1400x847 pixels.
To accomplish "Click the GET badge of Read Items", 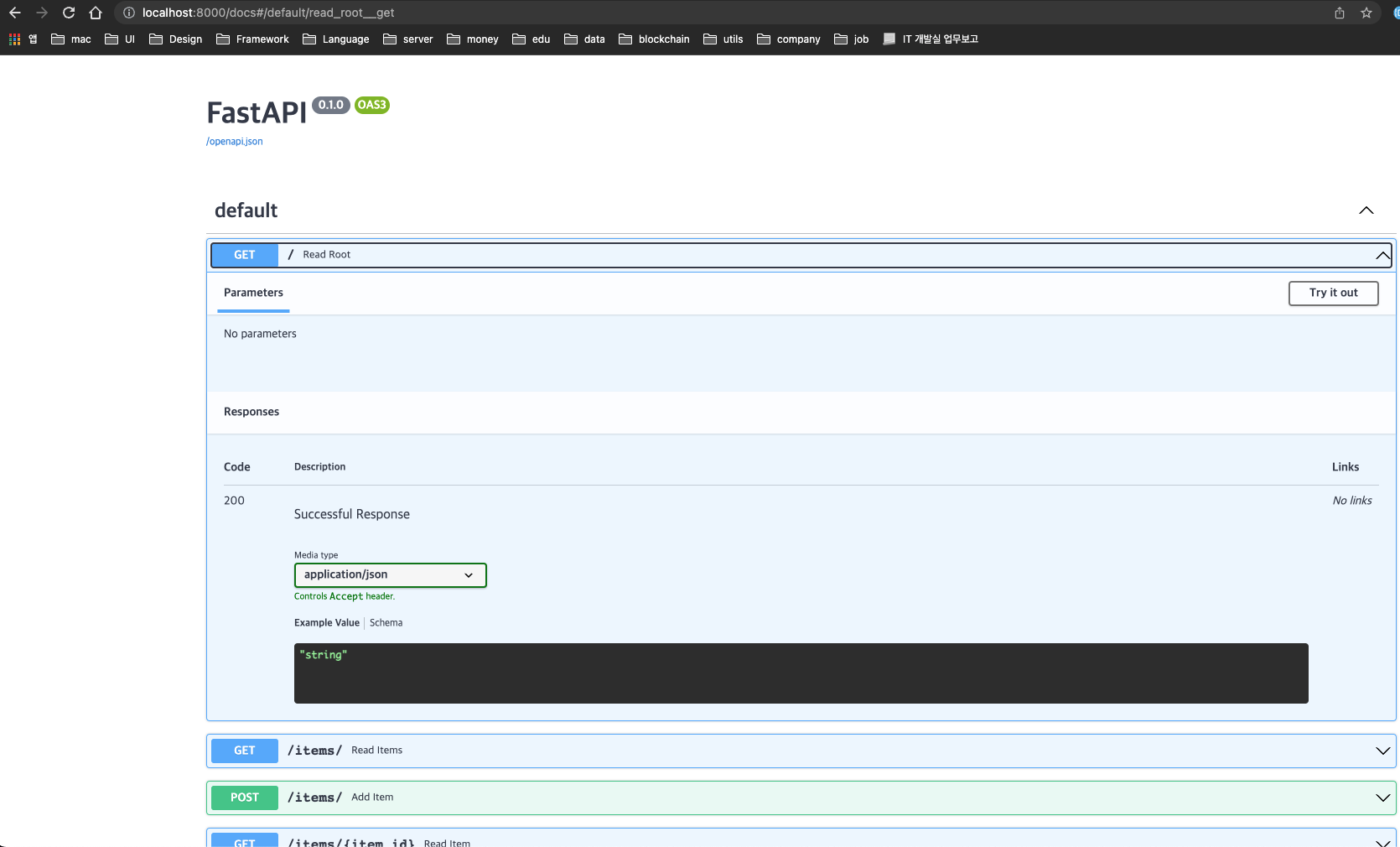I will 245,751.
